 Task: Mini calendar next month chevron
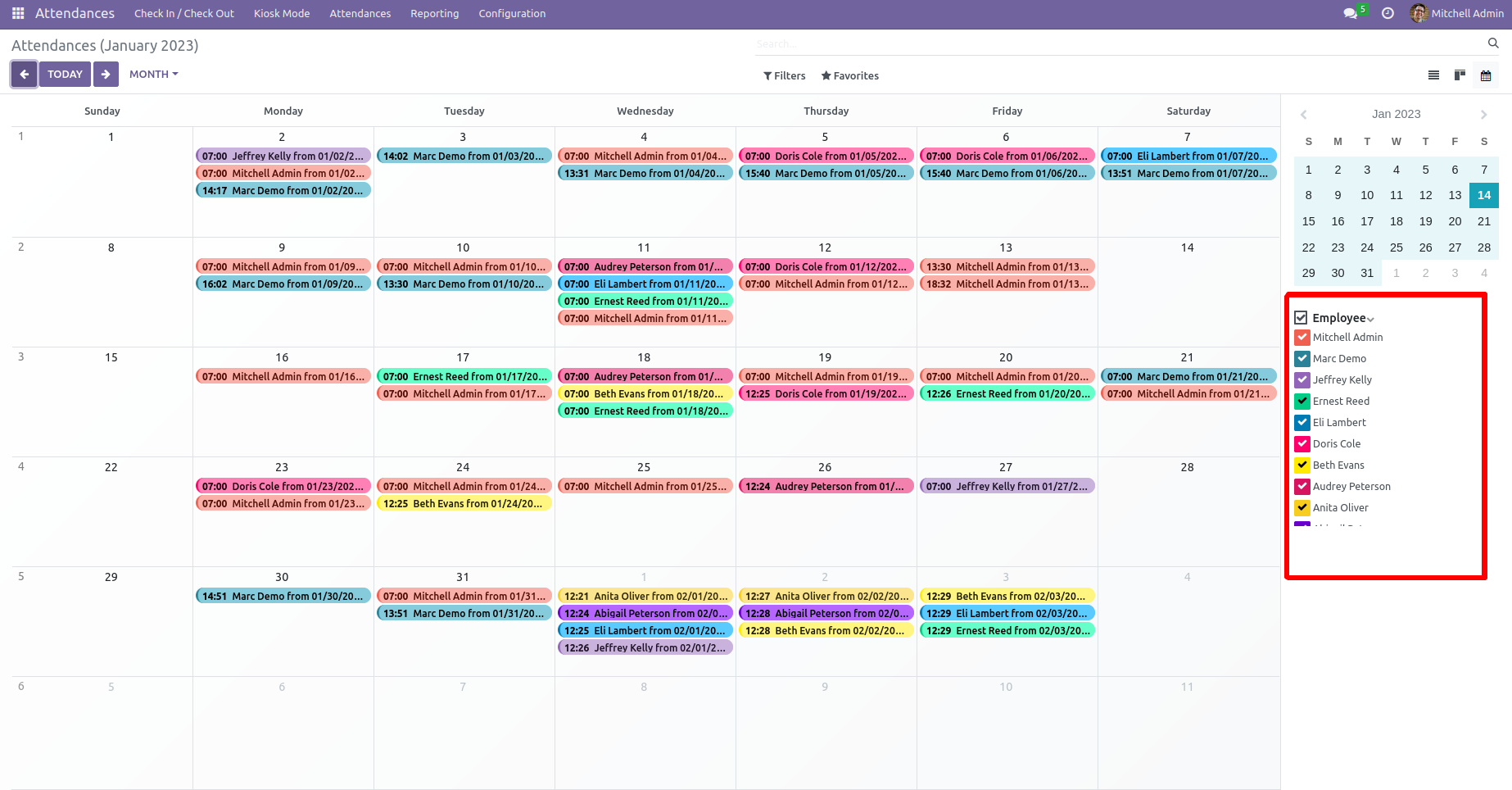[x=1483, y=115]
